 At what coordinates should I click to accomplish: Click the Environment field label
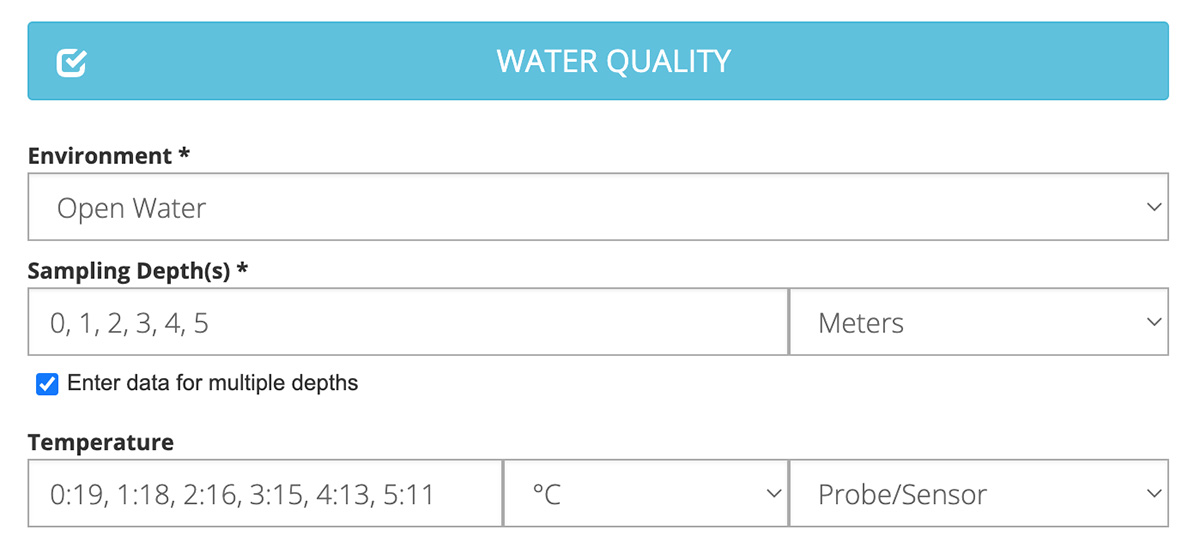(100, 156)
